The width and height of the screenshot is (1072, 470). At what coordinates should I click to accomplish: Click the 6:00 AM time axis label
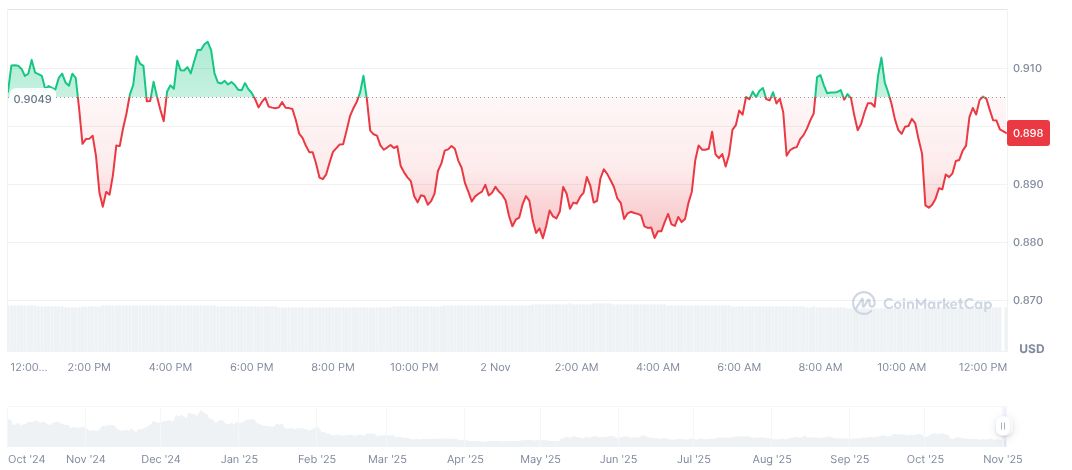(x=739, y=368)
